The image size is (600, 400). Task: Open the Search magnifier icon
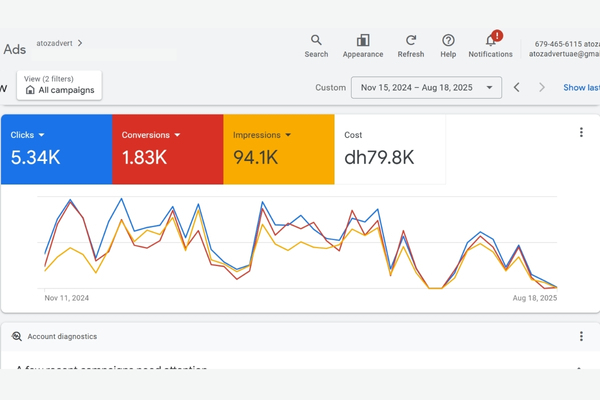pyautogui.click(x=316, y=41)
